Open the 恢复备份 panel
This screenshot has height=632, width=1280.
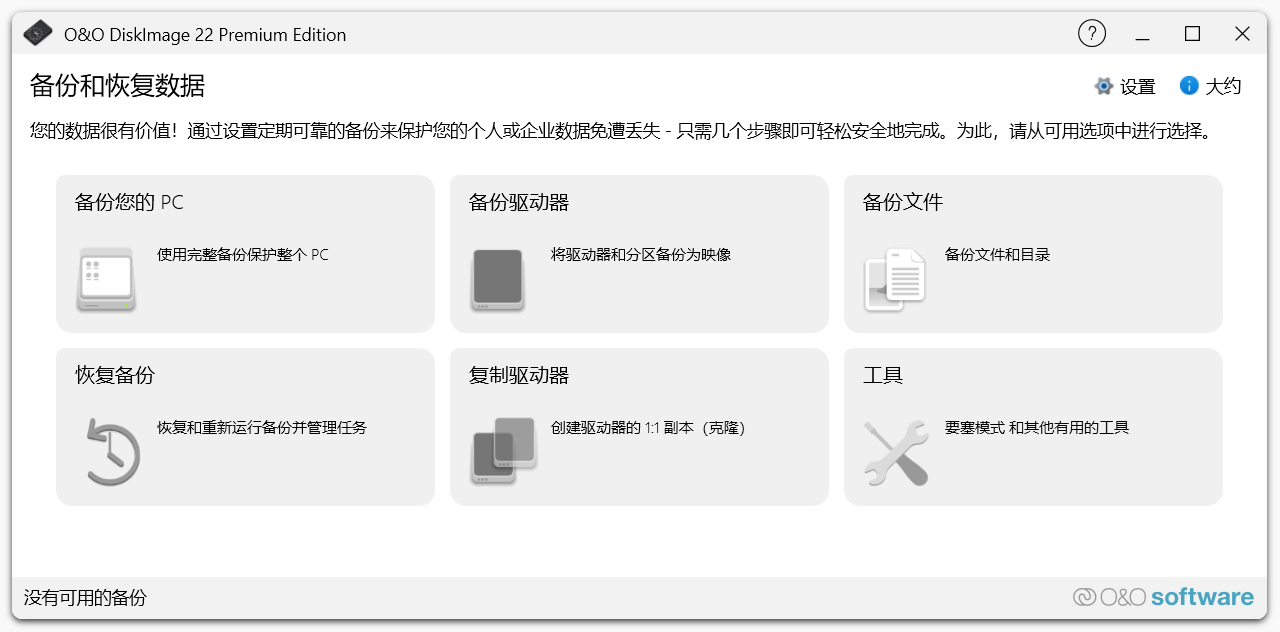tap(245, 426)
